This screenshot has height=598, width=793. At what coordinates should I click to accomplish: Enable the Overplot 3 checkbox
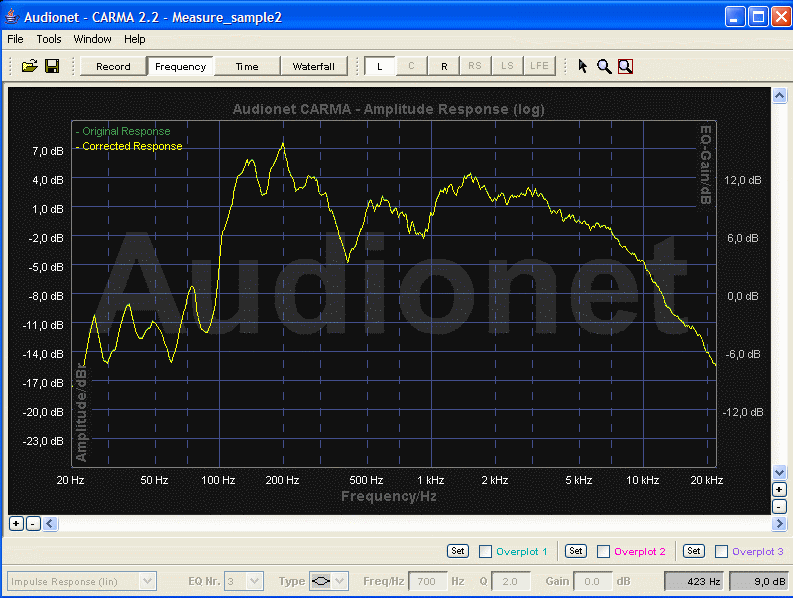point(722,551)
